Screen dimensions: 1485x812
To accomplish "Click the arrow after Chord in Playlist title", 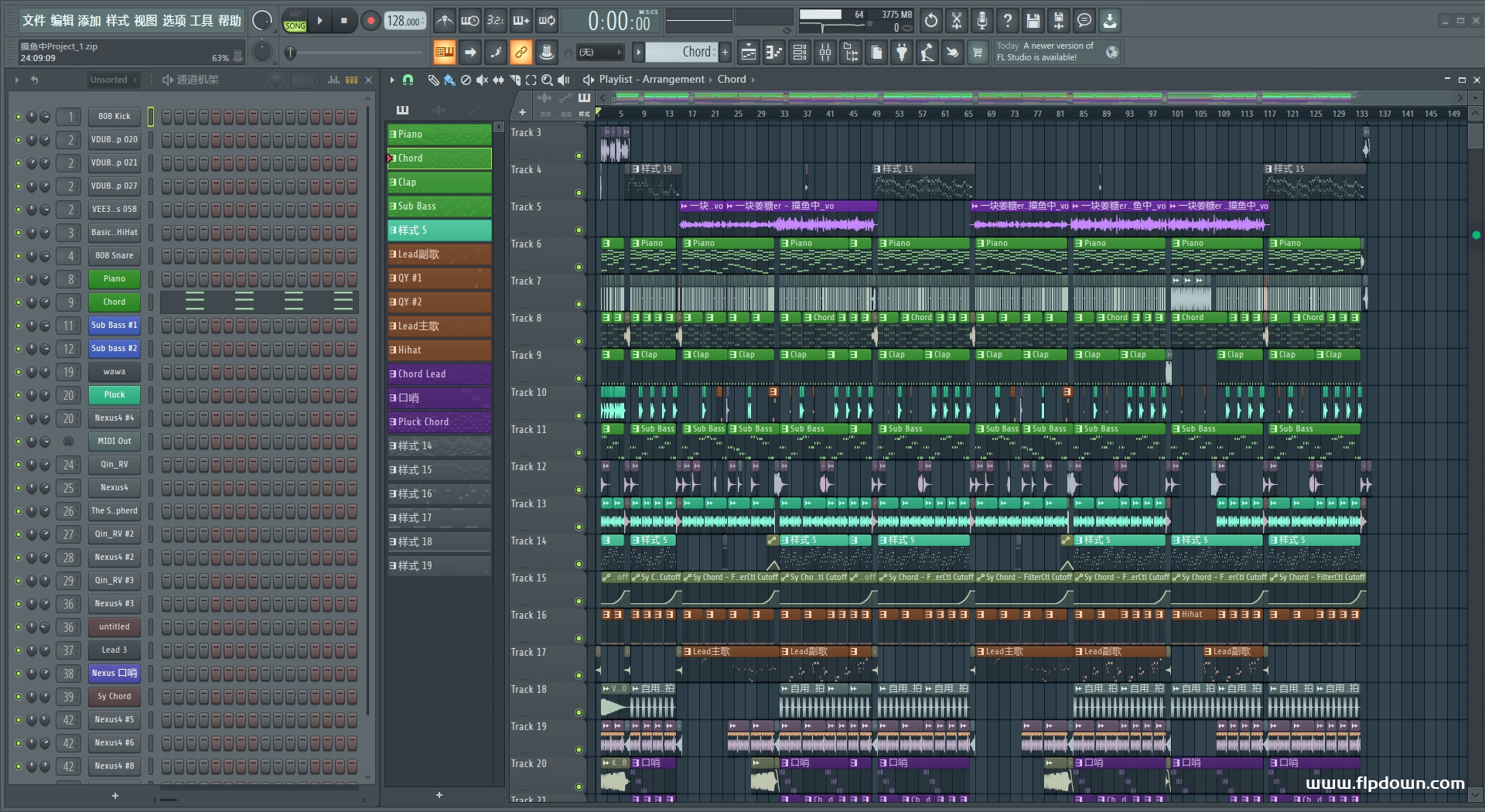I will pos(753,80).
